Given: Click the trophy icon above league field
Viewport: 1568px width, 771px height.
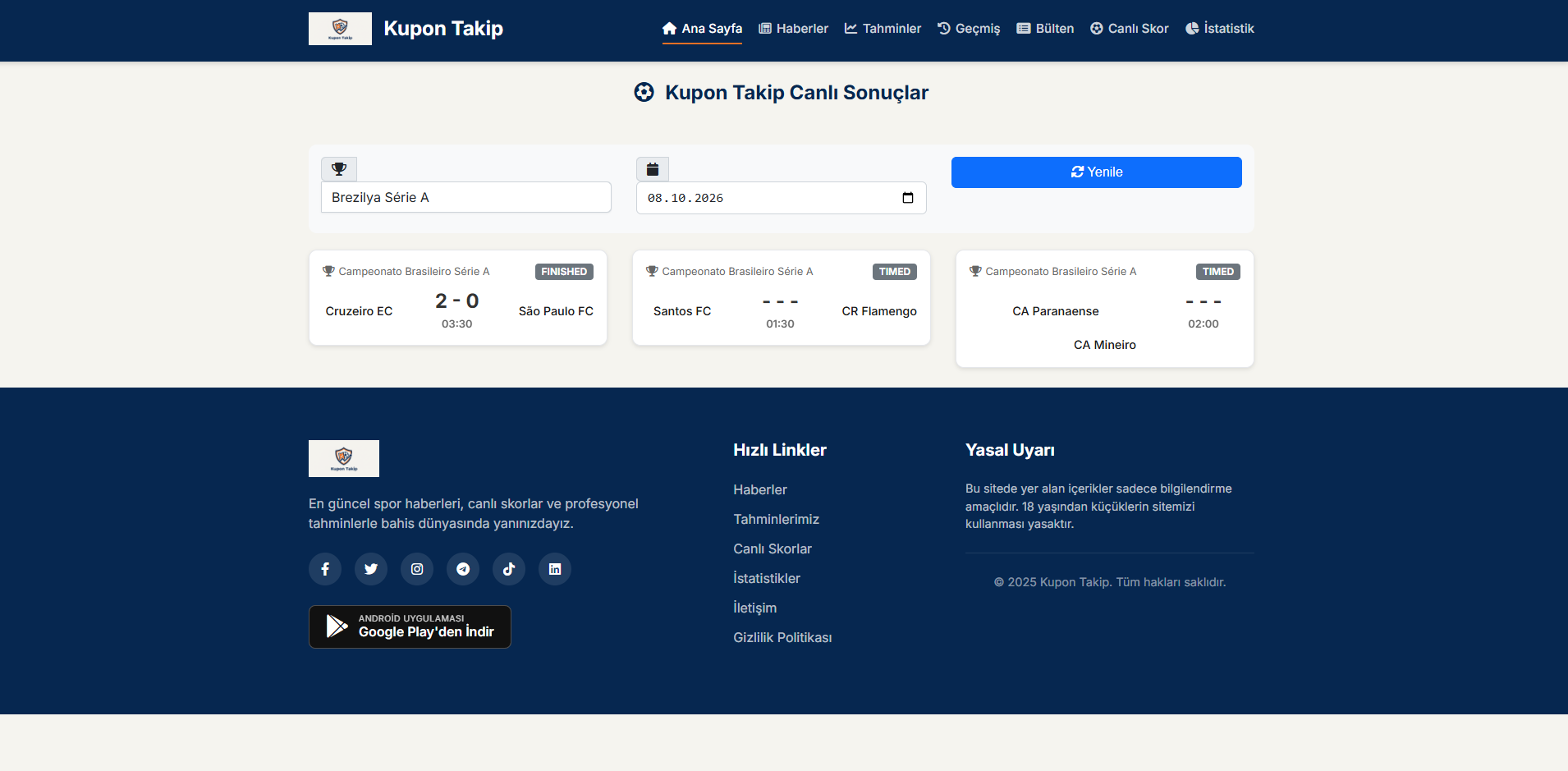Looking at the screenshot, I should pyautogui.click(x=339, y=169).
